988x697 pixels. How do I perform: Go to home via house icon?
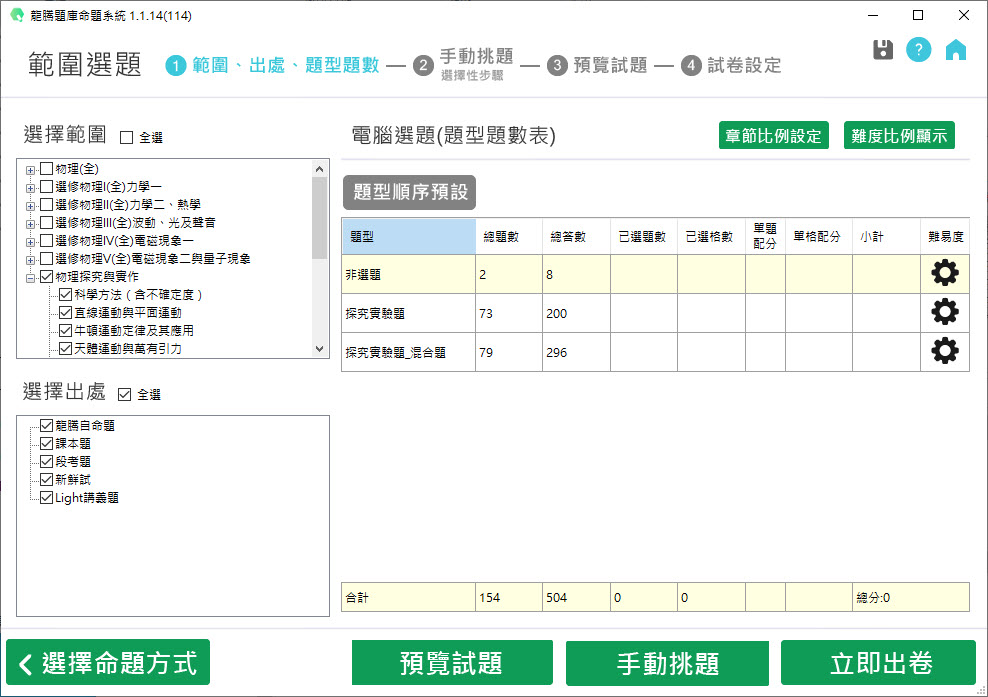click(956, 50)
